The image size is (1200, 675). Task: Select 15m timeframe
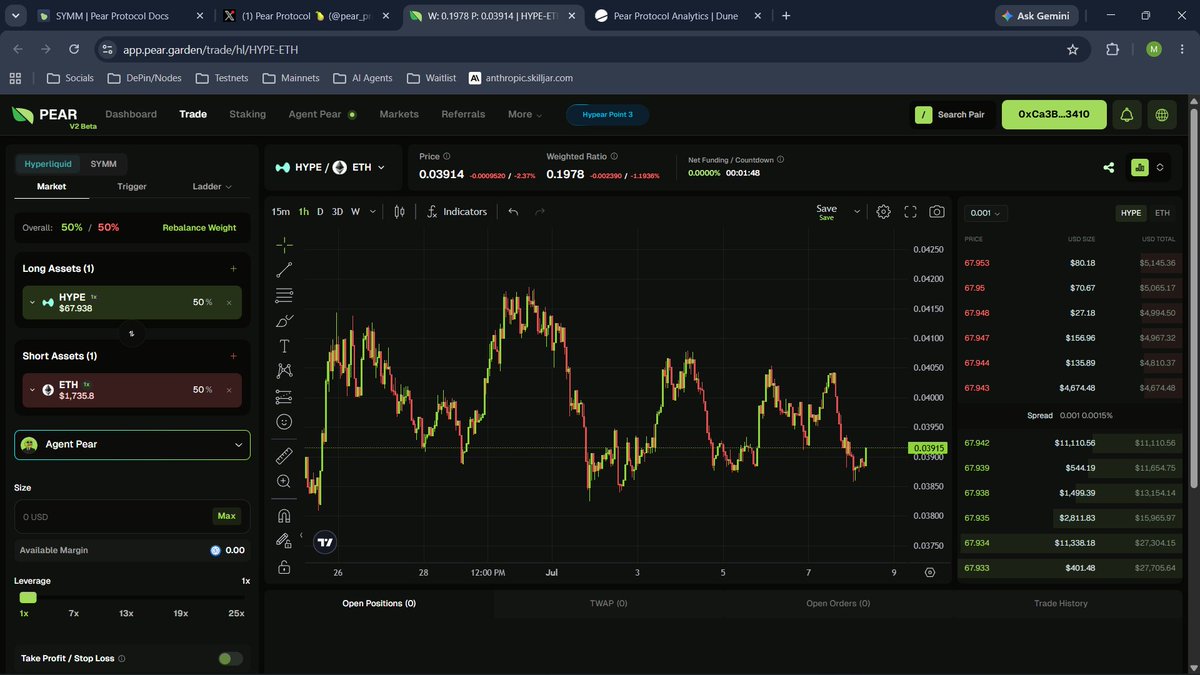pos(281,212)
